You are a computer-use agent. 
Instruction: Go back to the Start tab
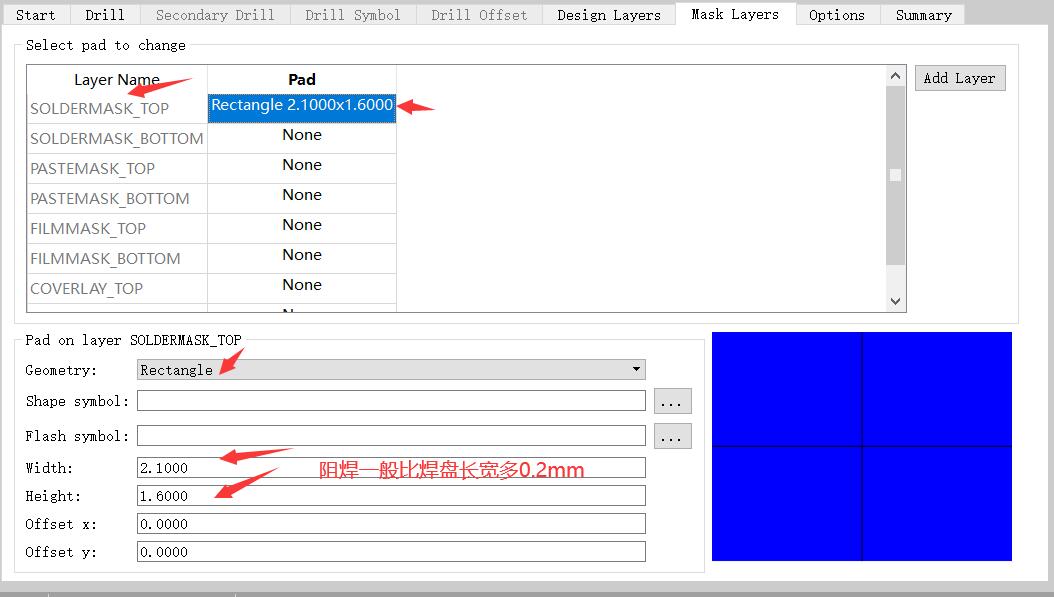pyautogui.click(x=37, y=14)
